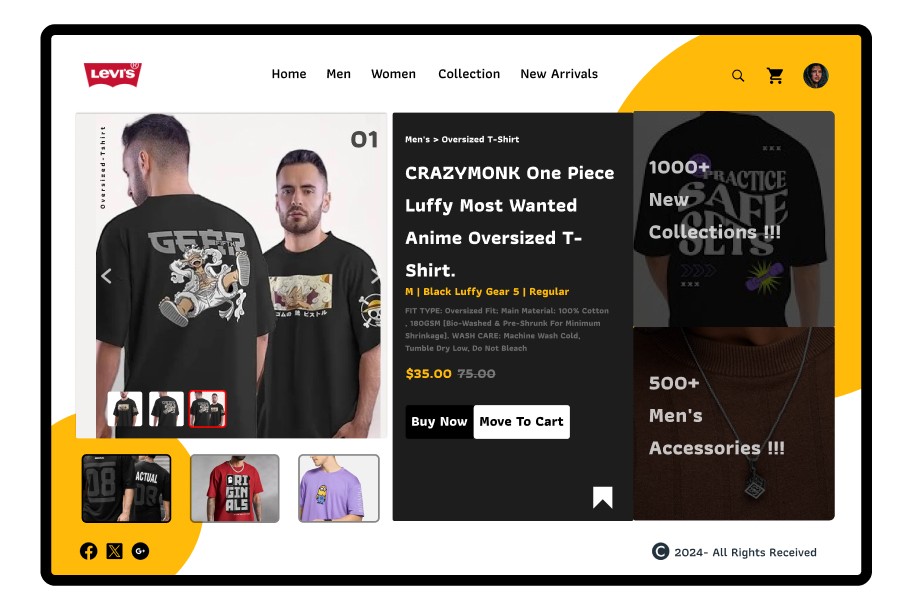Open the X social icon

coord(115,551)
